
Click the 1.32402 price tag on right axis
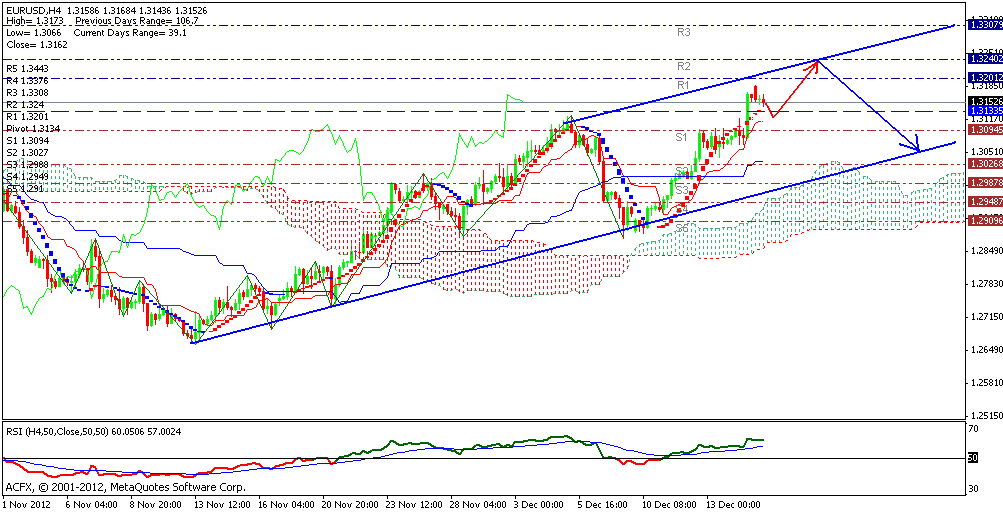tap(984, 60)
